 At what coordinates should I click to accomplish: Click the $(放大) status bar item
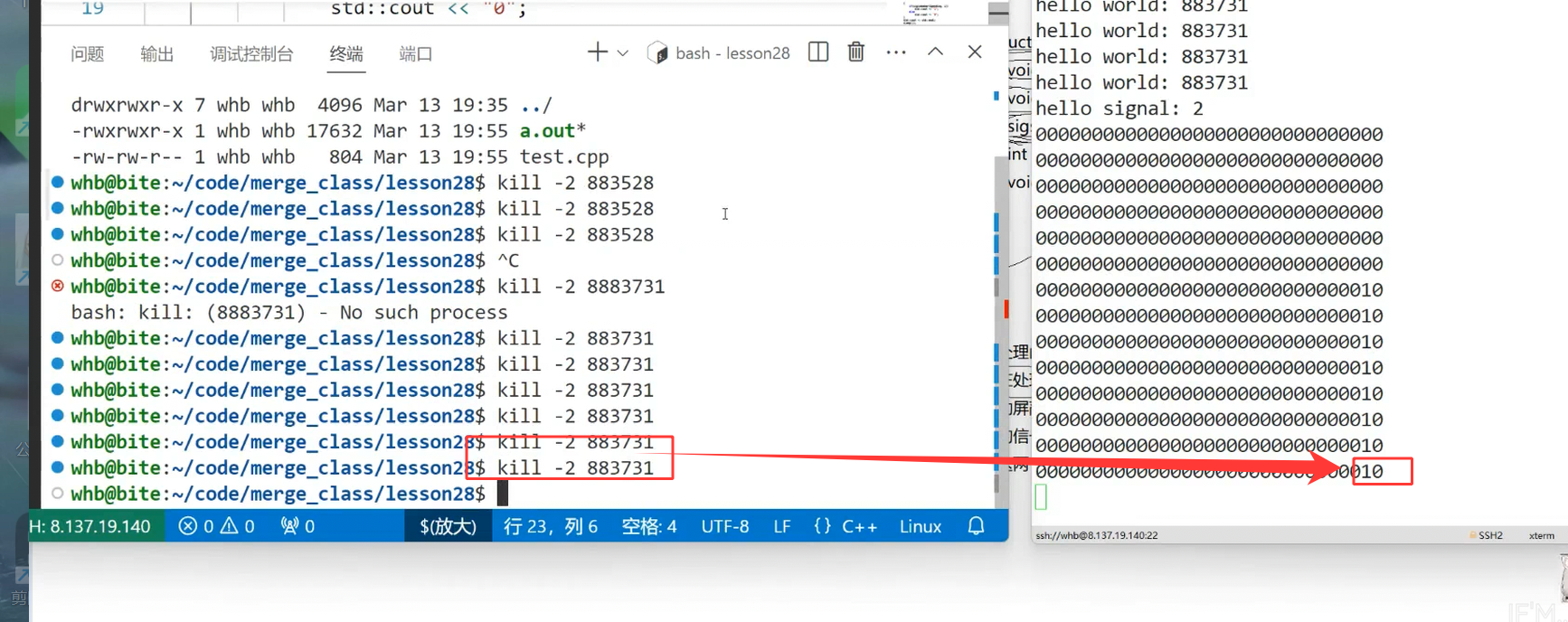click(x=448, y=526)
